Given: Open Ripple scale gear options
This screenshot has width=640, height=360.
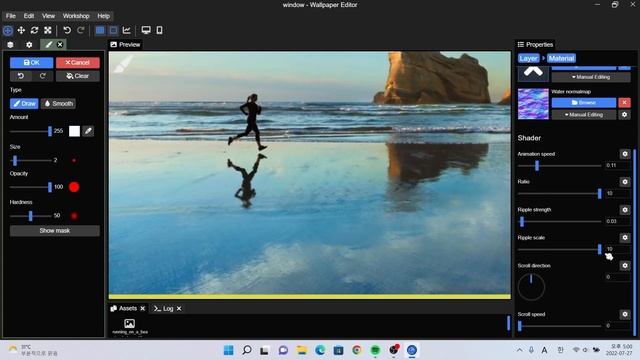Looking at the screenshot, I should click(625, 238).
